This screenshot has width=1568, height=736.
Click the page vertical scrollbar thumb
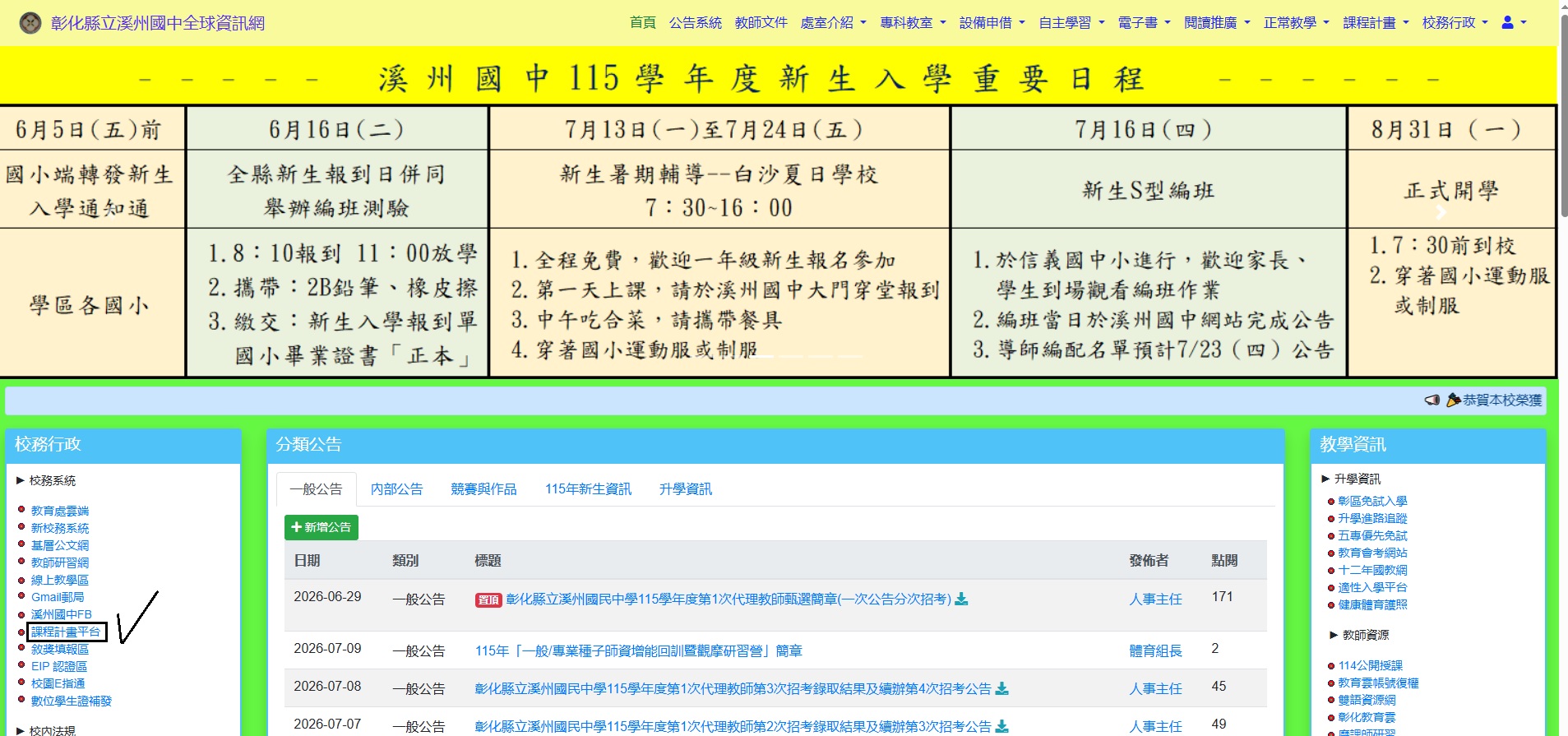click(1564, 115)
